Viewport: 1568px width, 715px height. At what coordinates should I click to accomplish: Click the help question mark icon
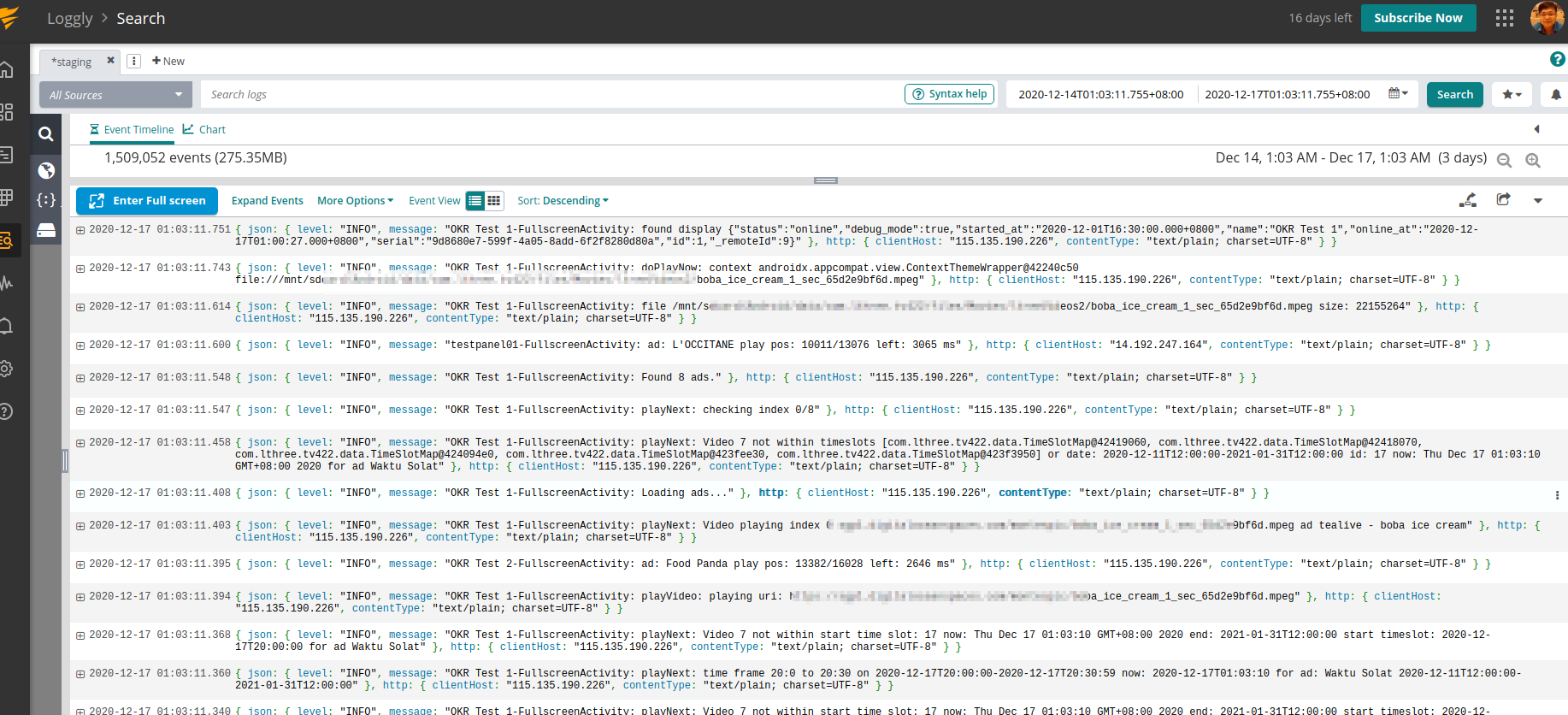click(1557, 59)
